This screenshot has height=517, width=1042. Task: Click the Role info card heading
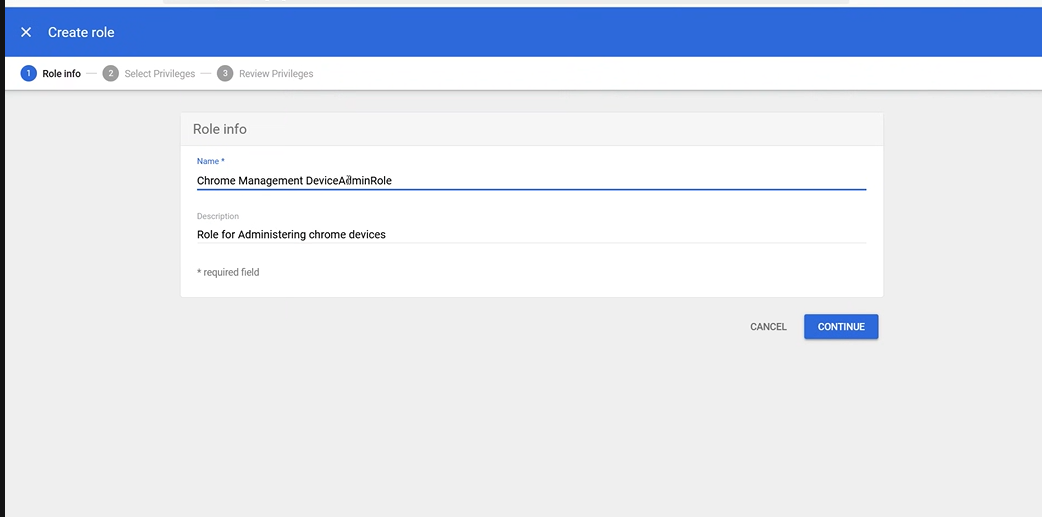(x=220, y=129)
